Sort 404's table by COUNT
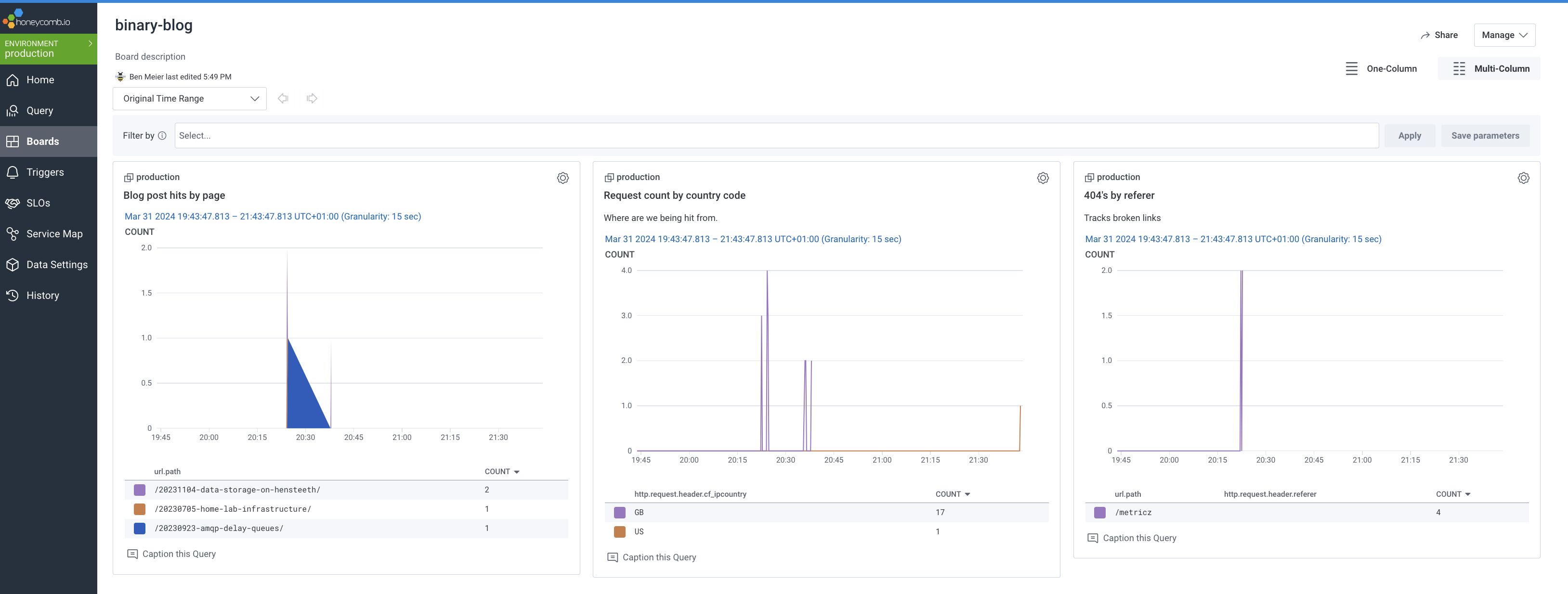 1453,494
